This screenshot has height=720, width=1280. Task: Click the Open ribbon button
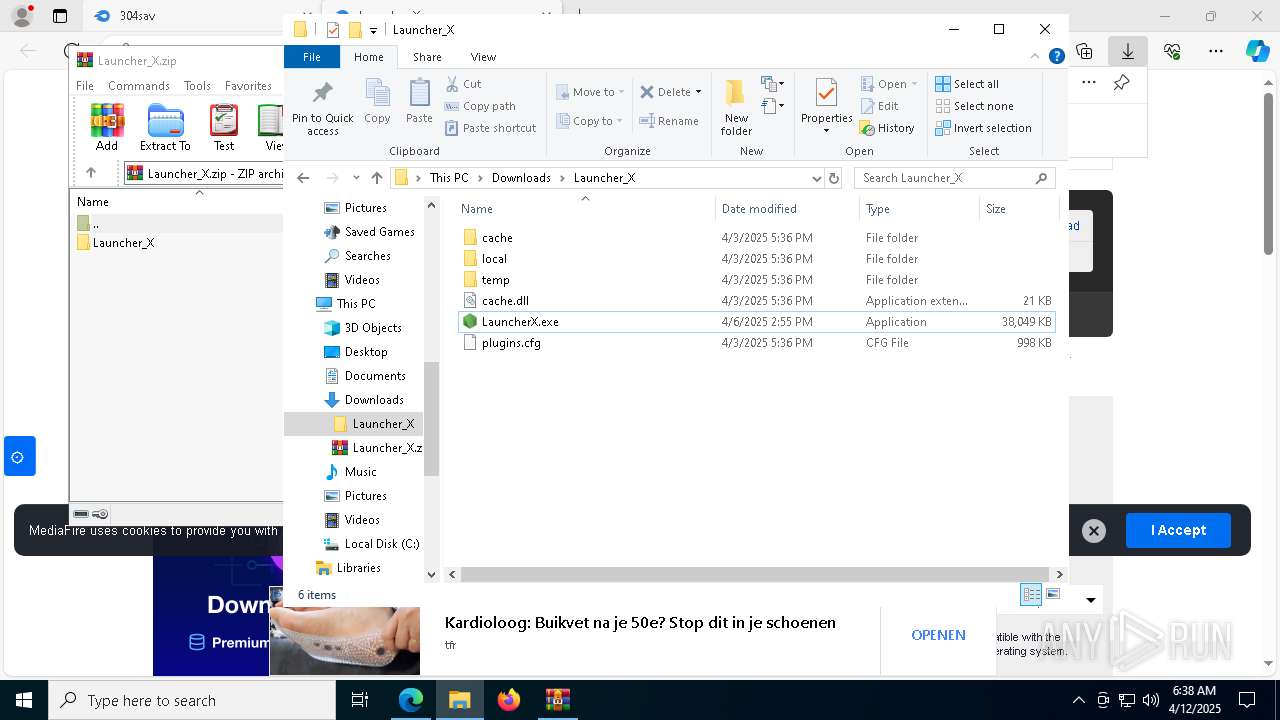pos(888,84)
